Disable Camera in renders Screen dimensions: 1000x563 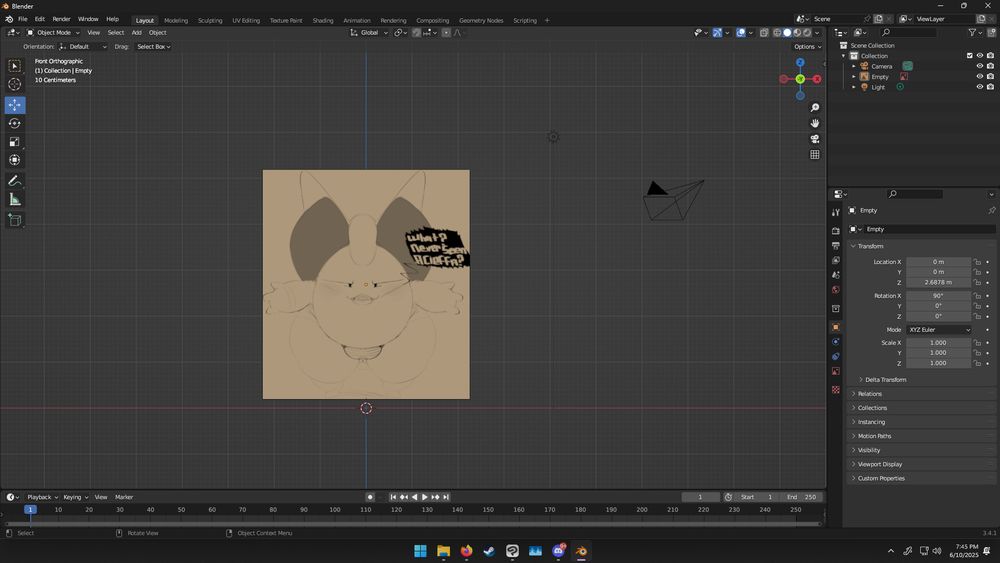click(990, 66)
